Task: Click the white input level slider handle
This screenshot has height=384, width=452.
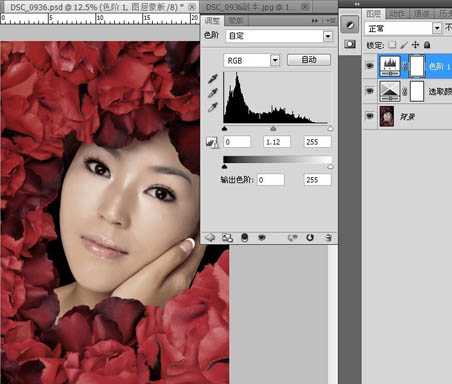Action: click(x=330, y=128)
